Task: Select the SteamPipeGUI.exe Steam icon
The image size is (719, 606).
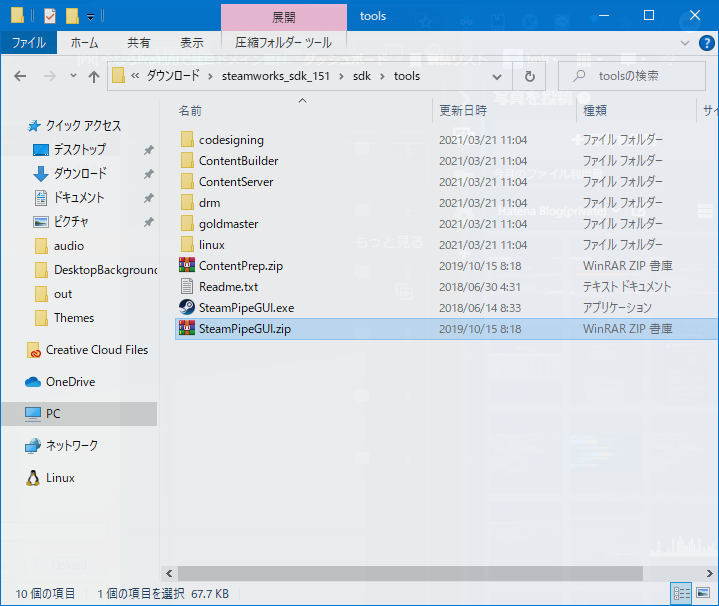Action: pos(187,307)
